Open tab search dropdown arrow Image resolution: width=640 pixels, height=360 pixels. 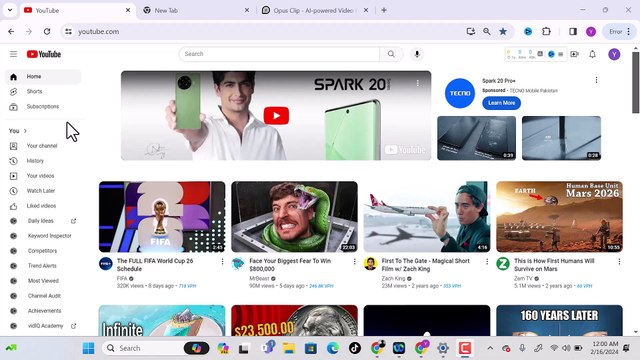click(x=10, y=10)
